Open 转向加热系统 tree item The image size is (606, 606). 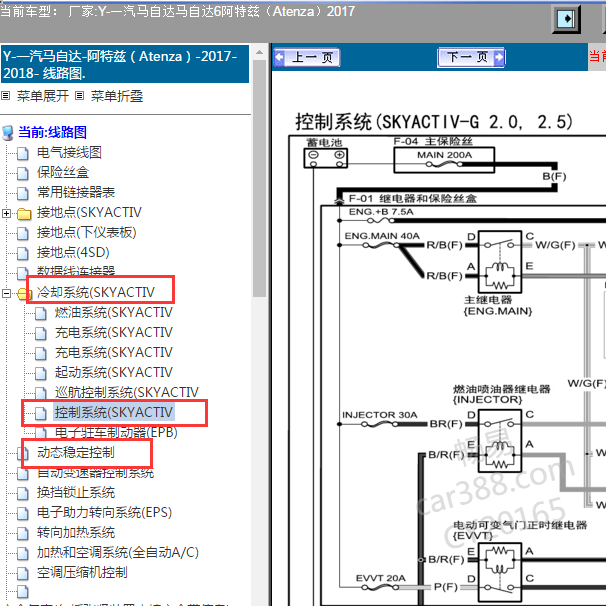[76, 533]
